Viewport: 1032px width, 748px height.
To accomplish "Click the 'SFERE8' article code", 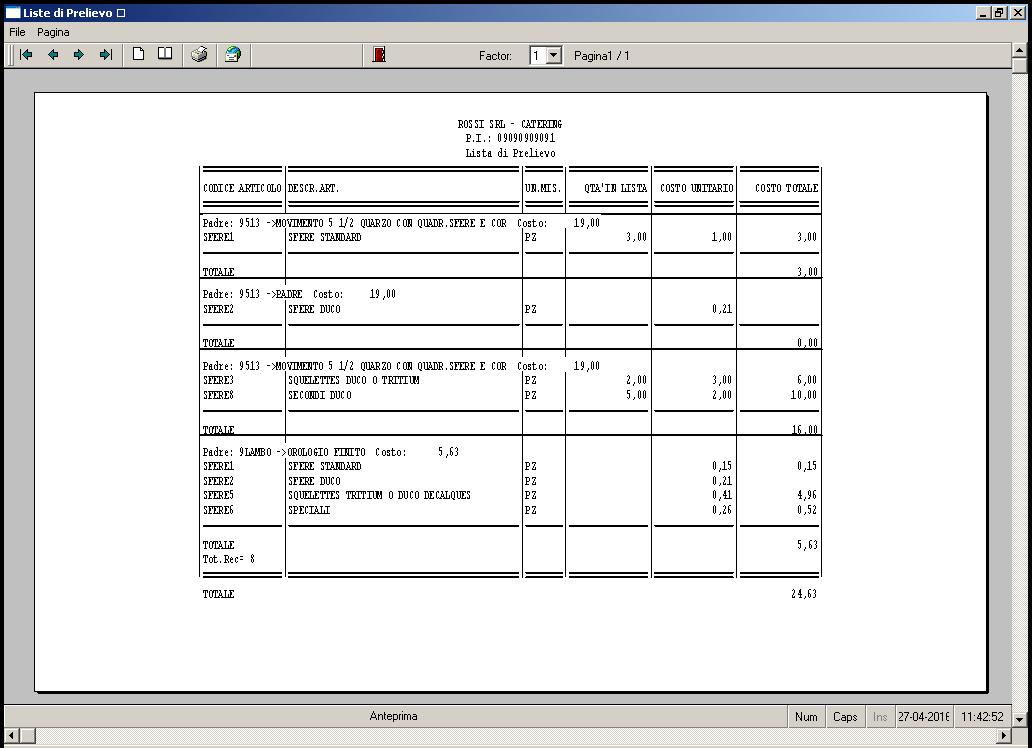I will click(219, 395).
